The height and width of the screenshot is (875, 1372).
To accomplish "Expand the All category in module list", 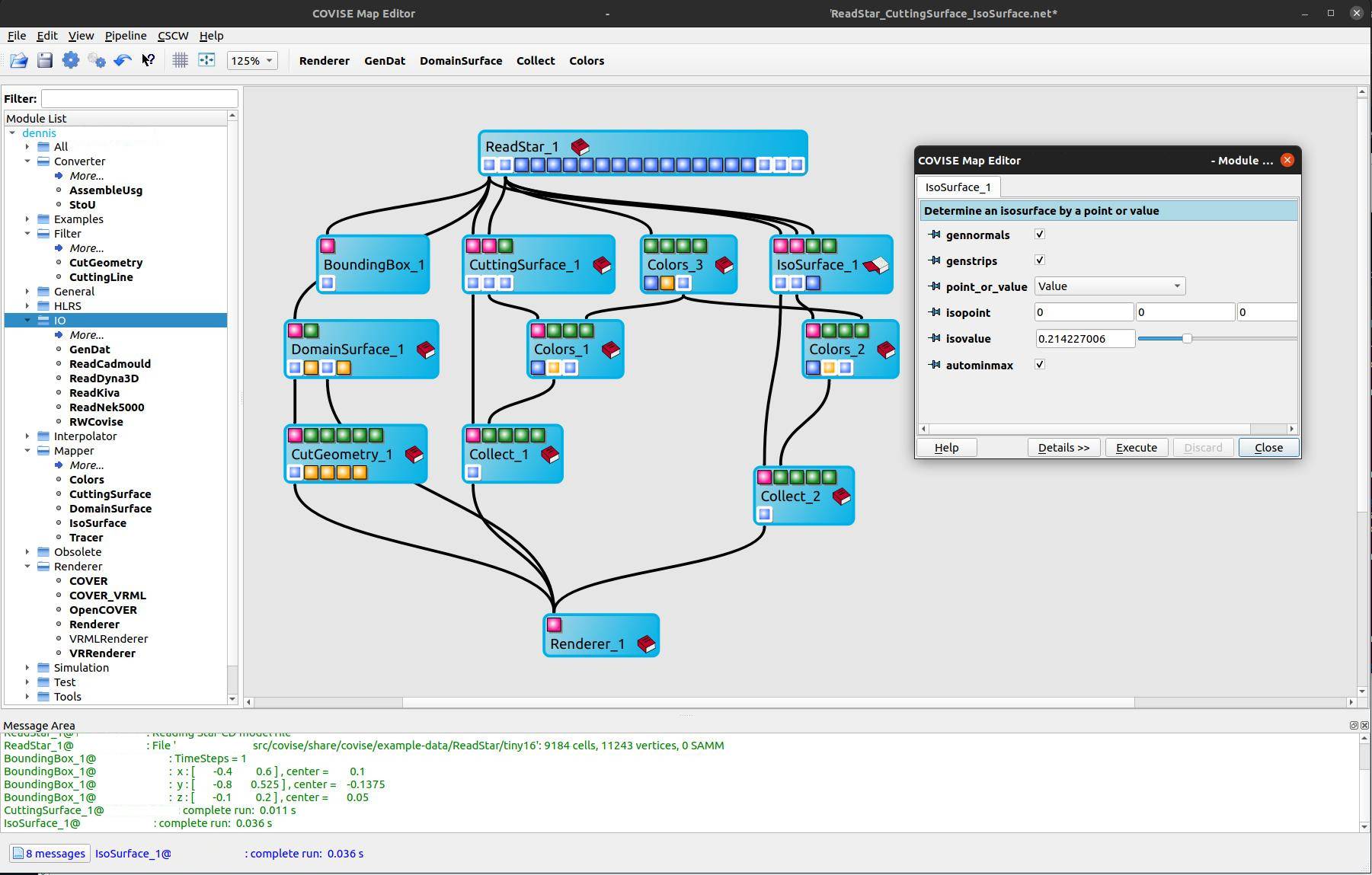I will [27, 147].
